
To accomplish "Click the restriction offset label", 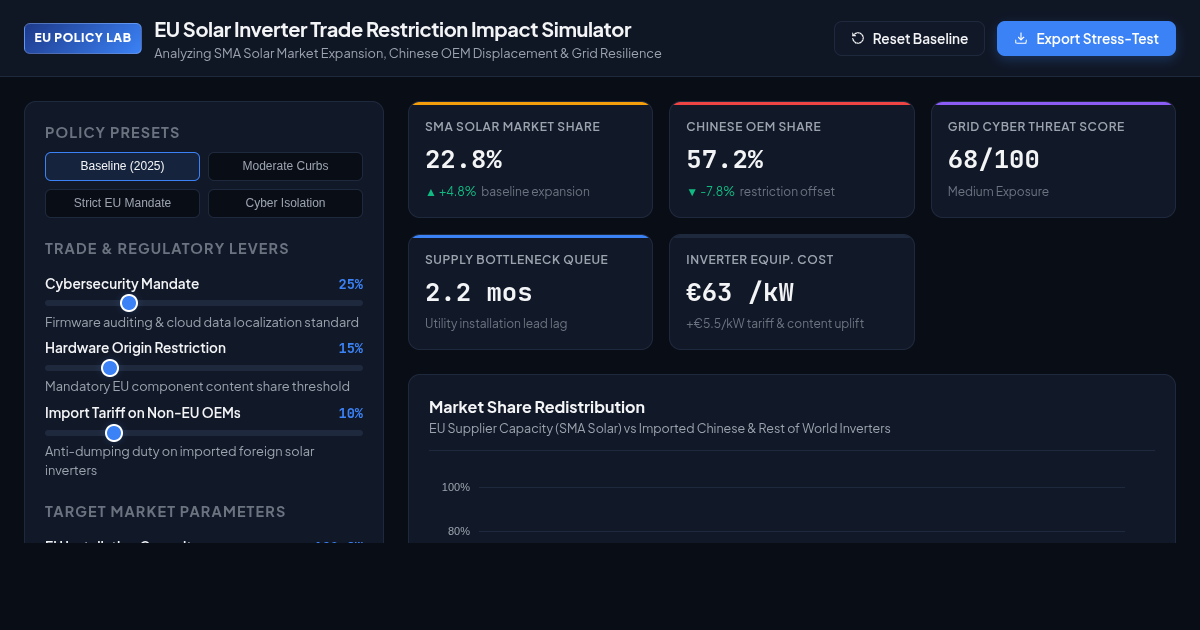I will click(787, 191).
